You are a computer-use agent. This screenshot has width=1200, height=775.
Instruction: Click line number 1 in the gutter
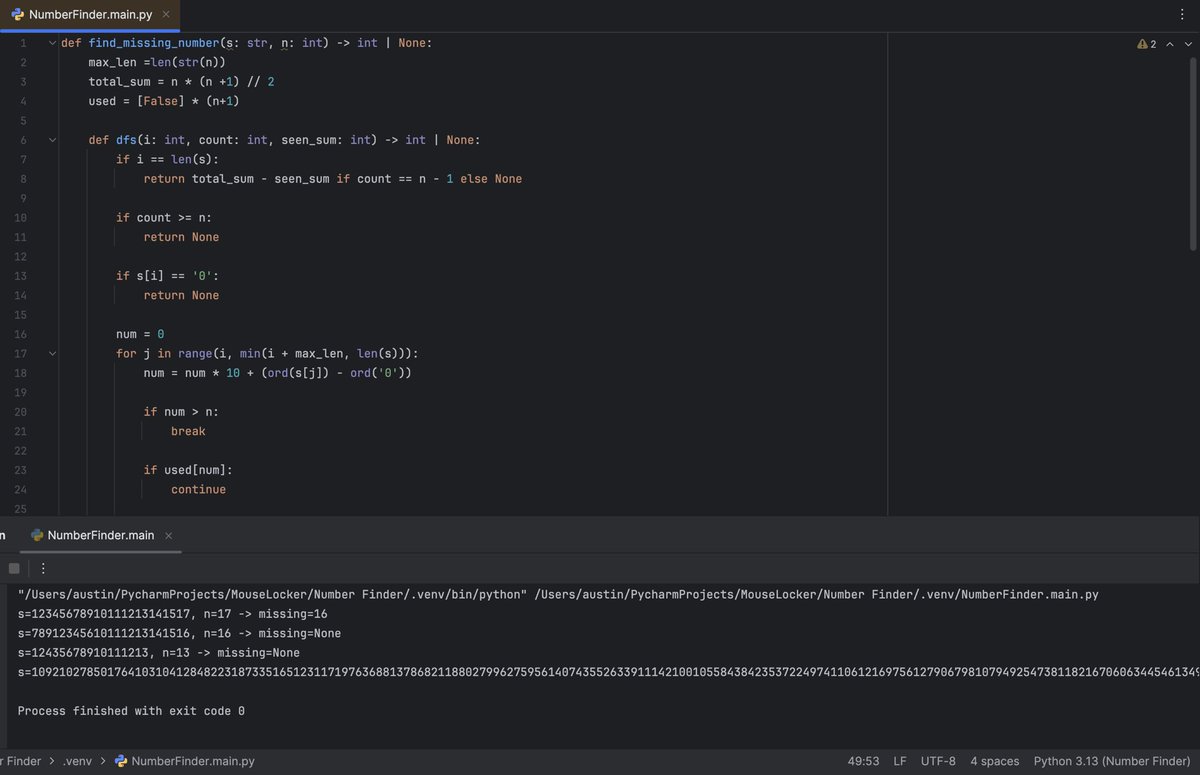[23, 43]
